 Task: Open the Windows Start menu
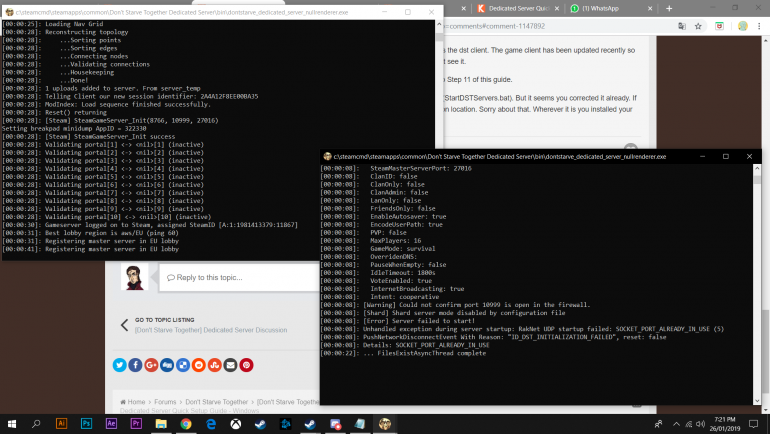click(x=13, y=424)
